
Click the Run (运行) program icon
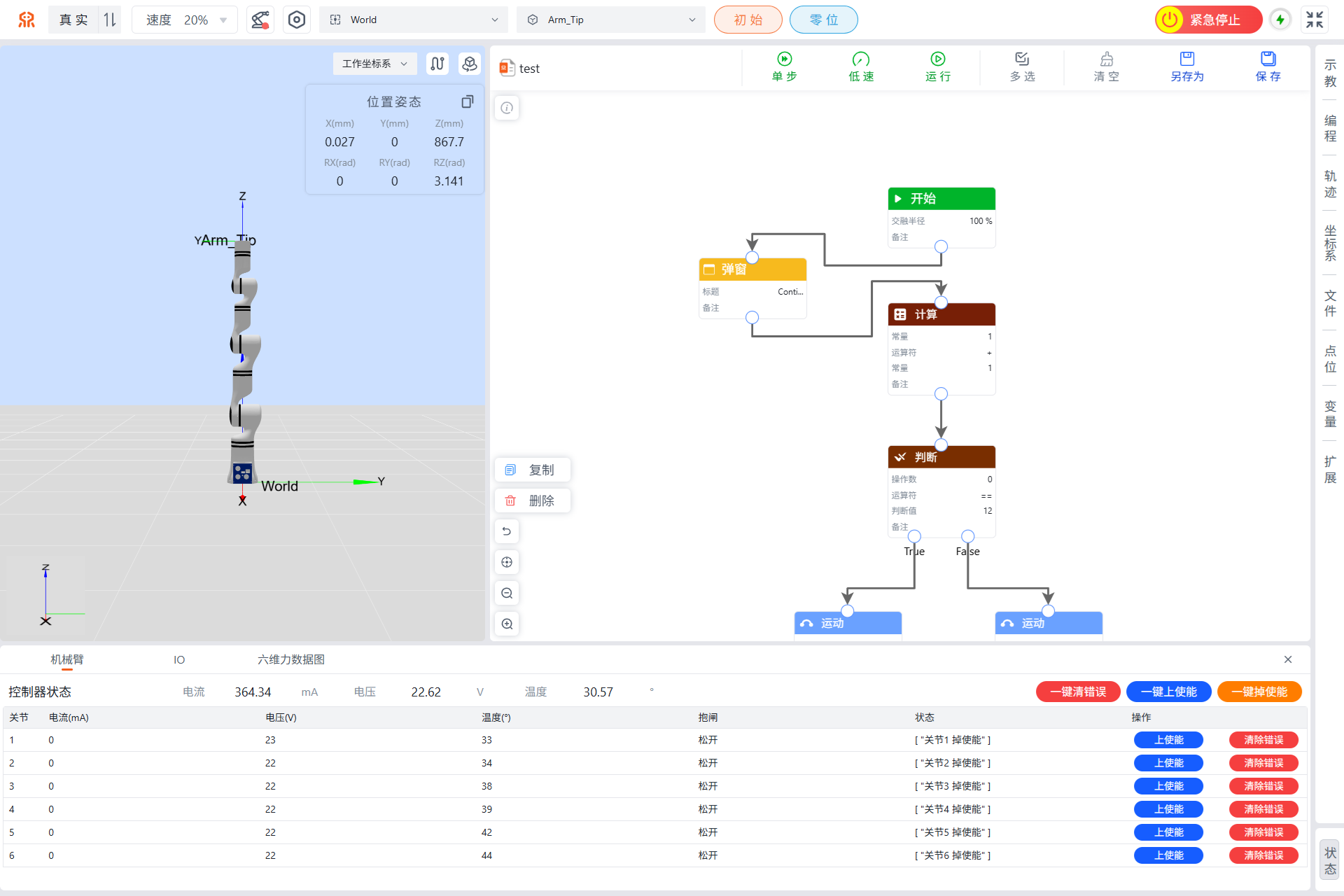[937, 59]
